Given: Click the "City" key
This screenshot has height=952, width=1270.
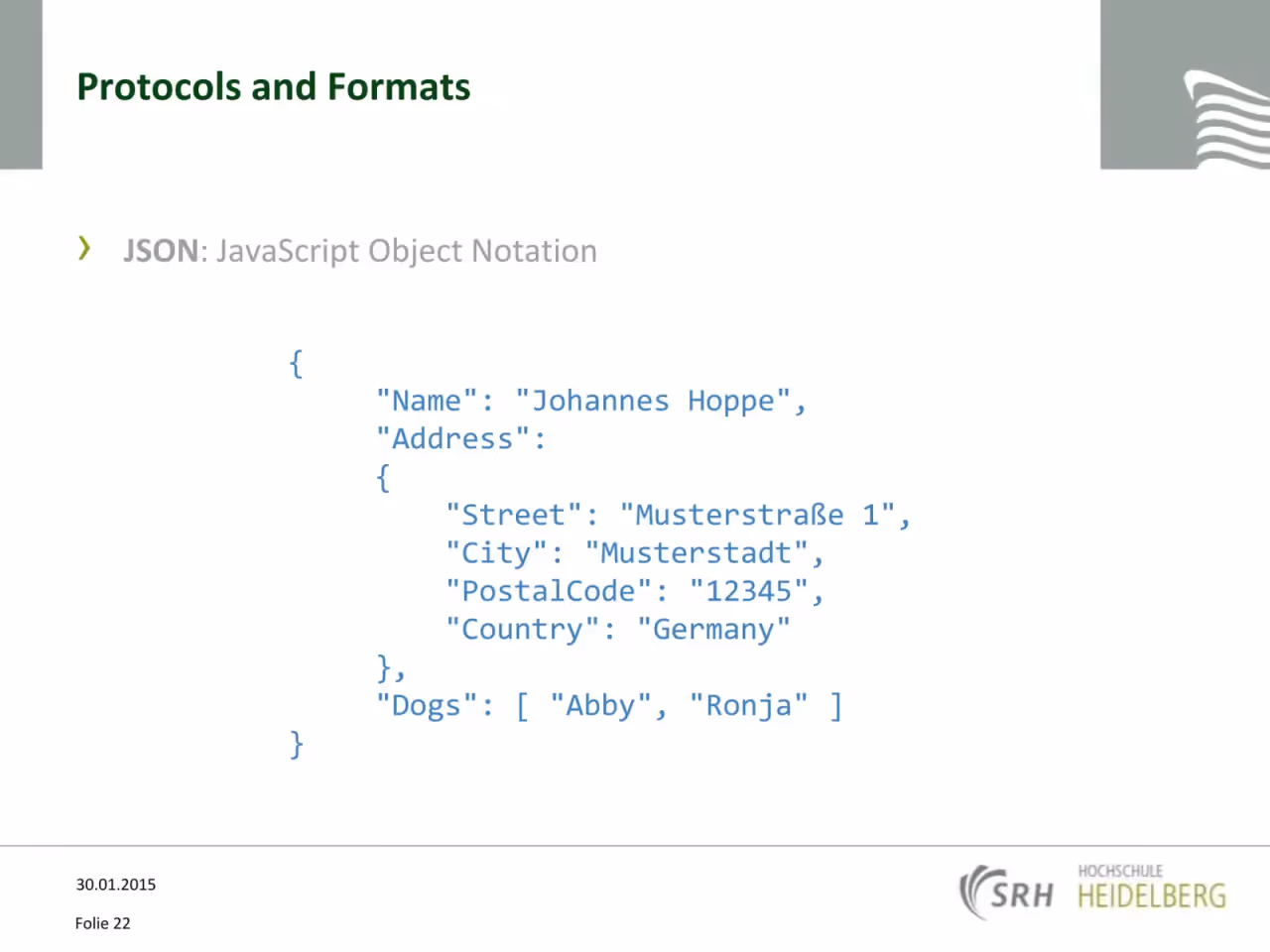Looking at the screenshot, I should [496, 552].
